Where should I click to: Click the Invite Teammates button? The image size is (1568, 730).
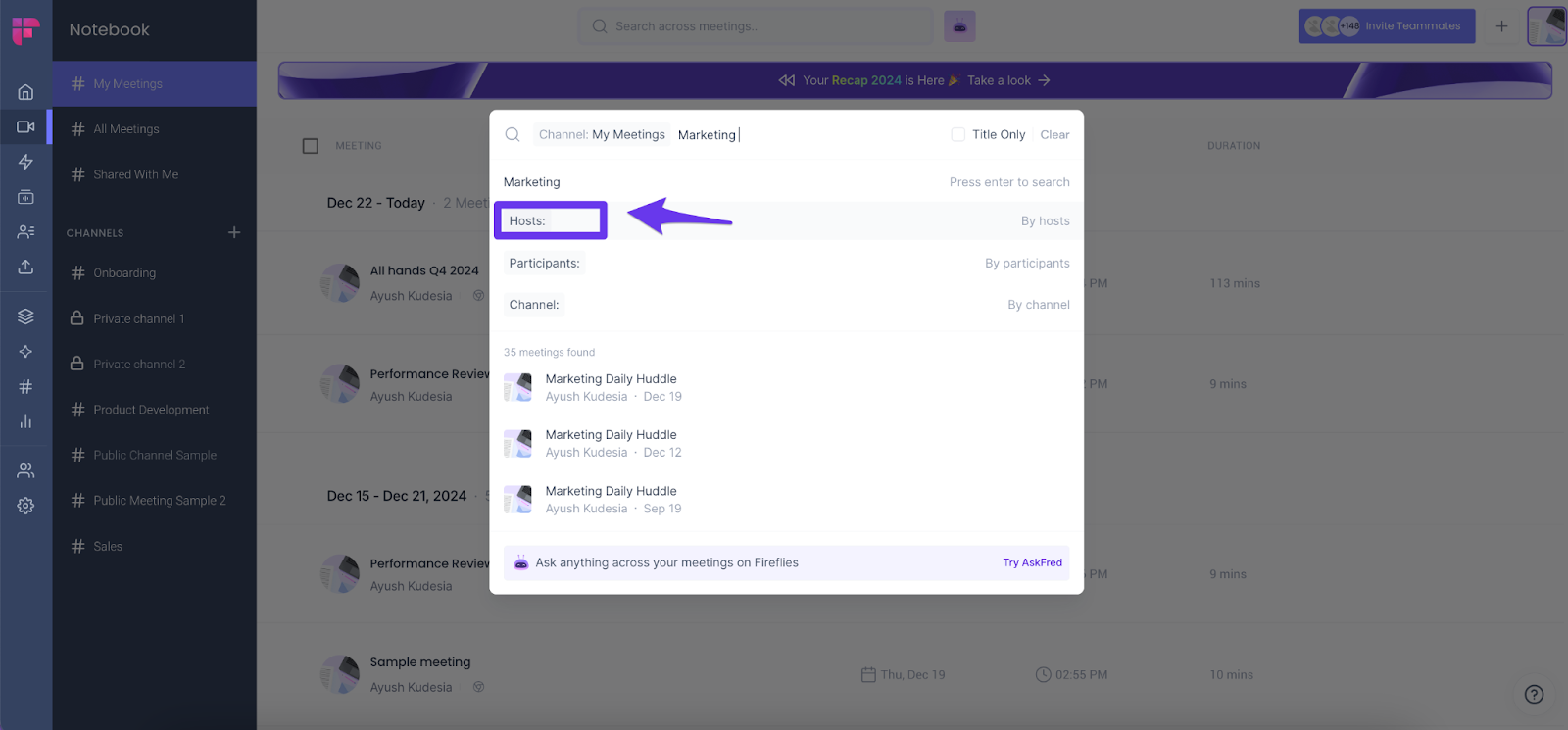pos(1387,26)
